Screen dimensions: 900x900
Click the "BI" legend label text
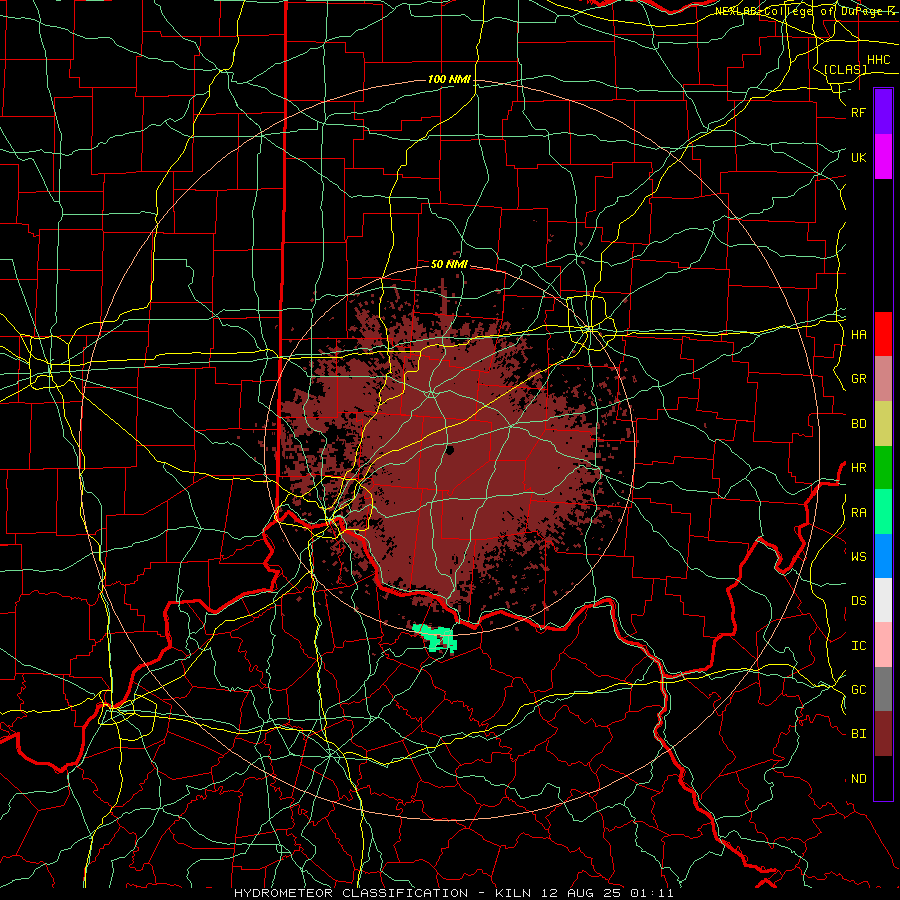point(858,734)
